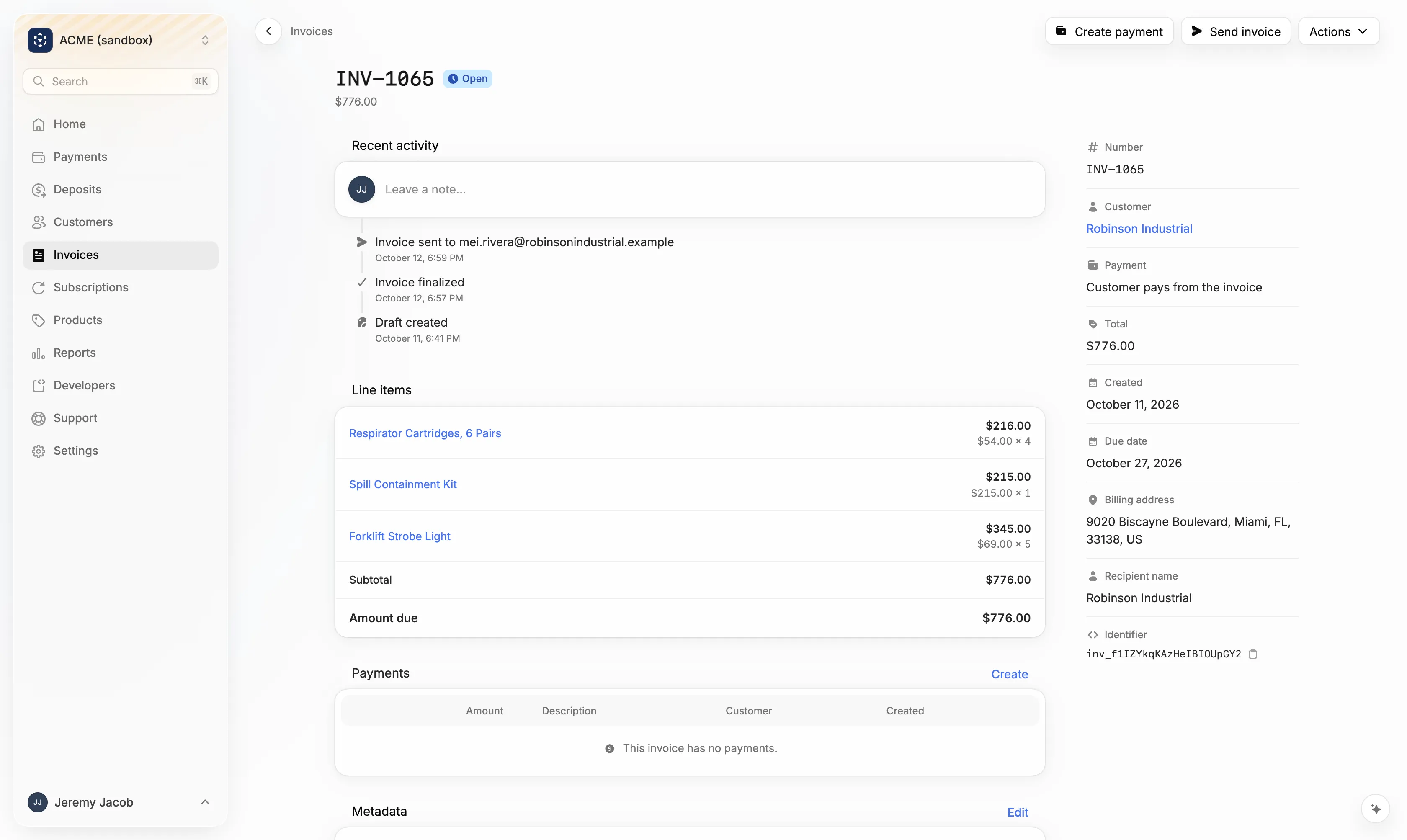Click Create payment button
1407x840 pixels.
pos(1109,31)
